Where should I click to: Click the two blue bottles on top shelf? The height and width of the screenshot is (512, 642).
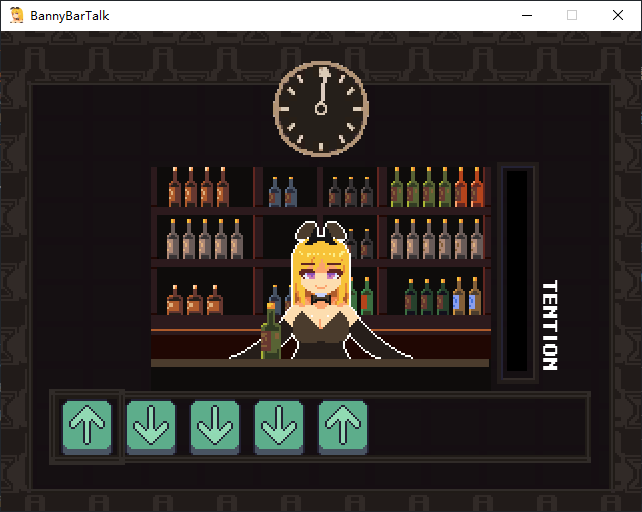coord(283,192)
